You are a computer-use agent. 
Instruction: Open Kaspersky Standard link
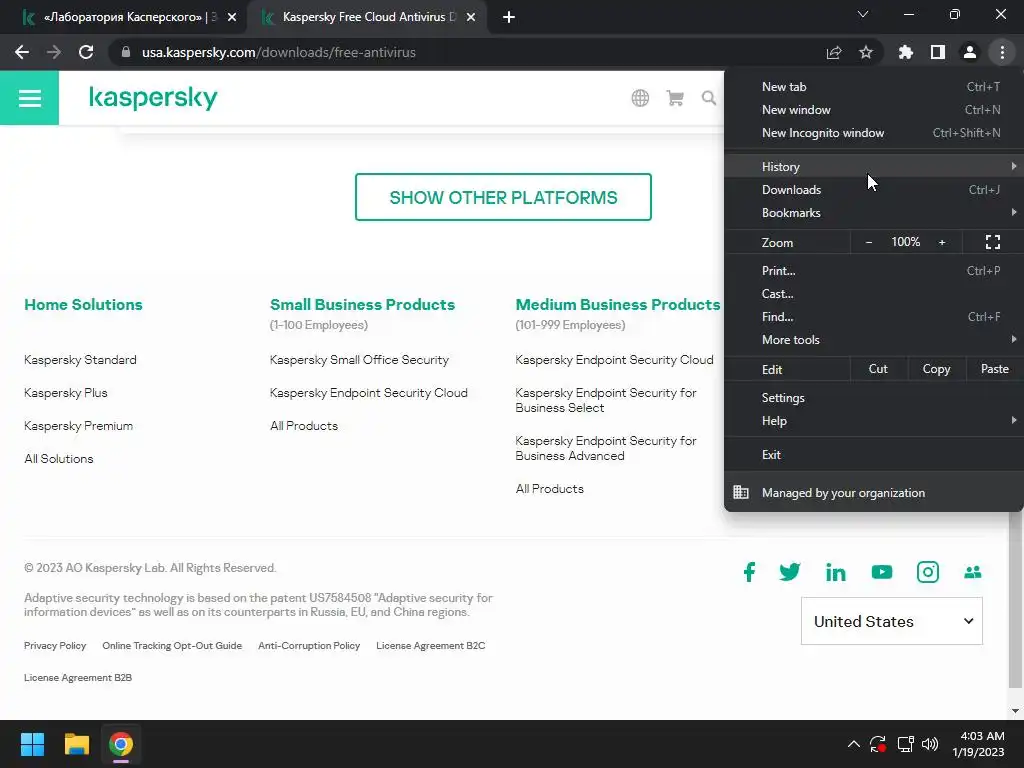80,360
